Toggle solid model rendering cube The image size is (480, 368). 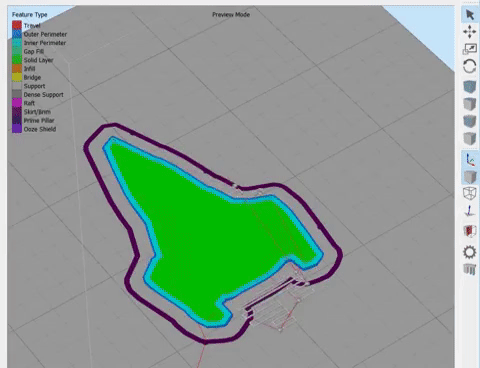point(470,177)
